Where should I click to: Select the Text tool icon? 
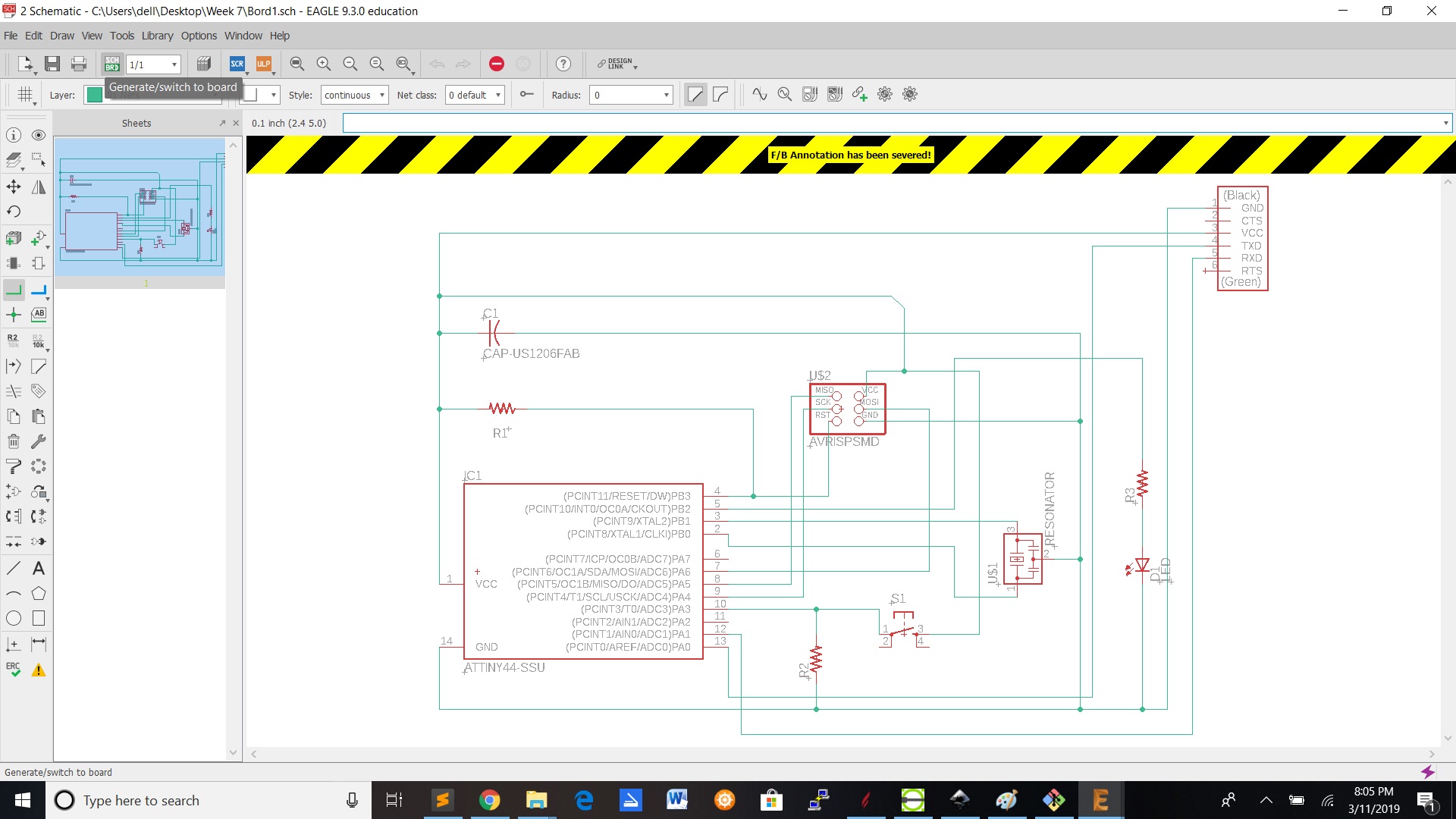[39, 568]
